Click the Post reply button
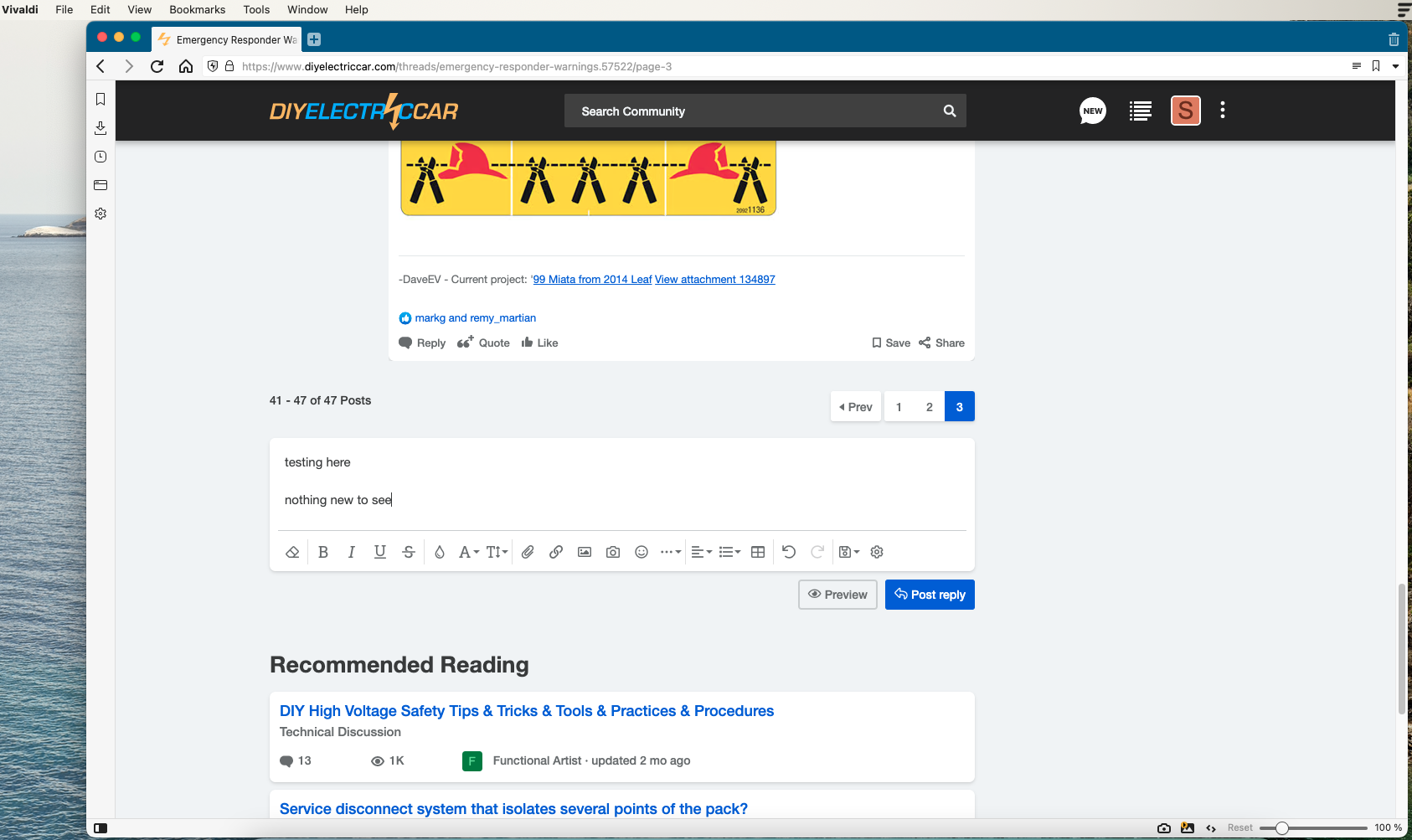Image resolution: width=1412 pixels, height=840 pixels. (930, 595)
